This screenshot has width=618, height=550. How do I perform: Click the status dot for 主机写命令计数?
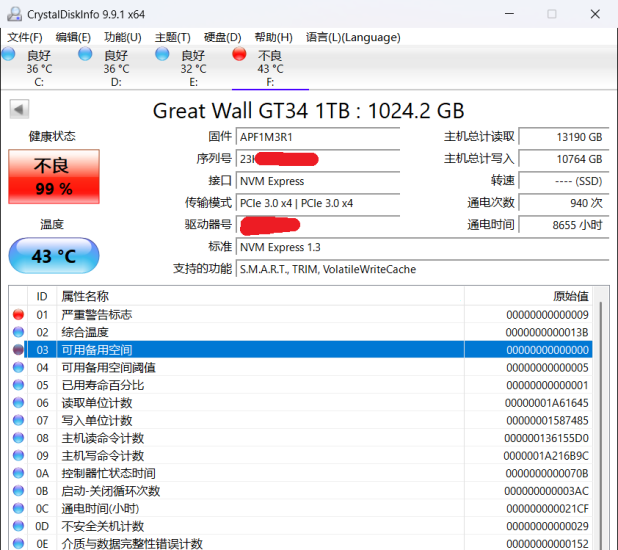(19, 455)
